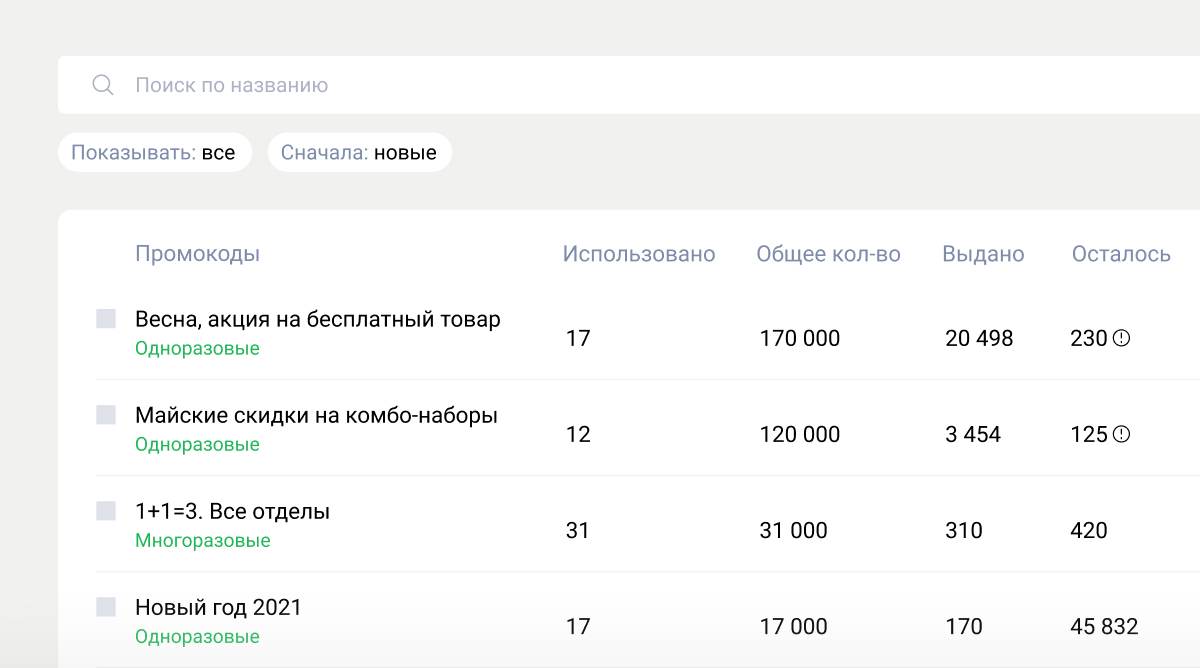Image resolution: width=1200 pixels, height=668 pixels.
Task: Open the 'Сначала: новые' sort filter
Action: [x=359, y=153]
